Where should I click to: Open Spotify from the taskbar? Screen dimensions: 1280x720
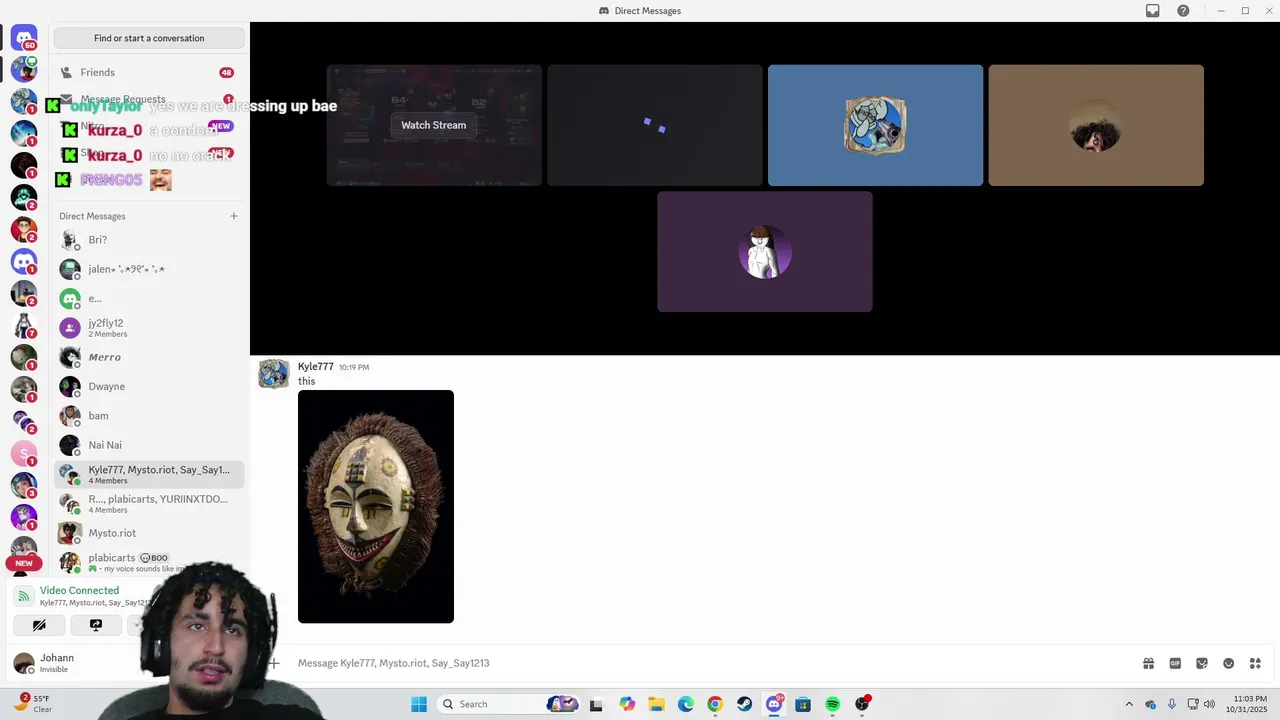coord(833,704)
